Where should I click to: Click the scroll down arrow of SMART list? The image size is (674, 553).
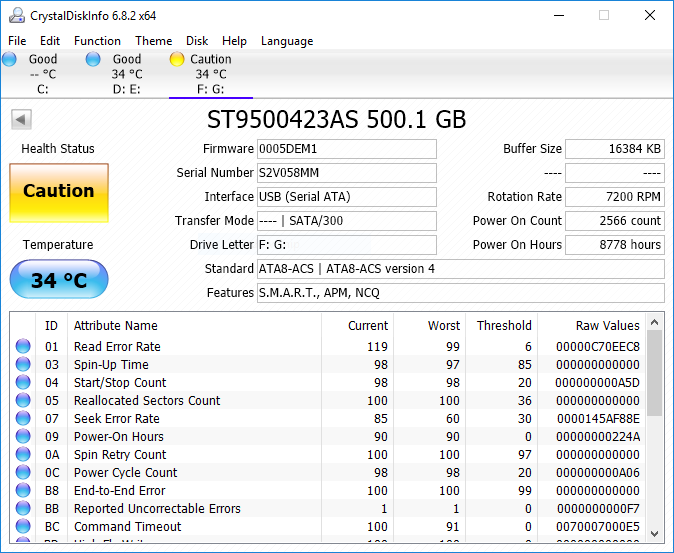click(654, 534)
